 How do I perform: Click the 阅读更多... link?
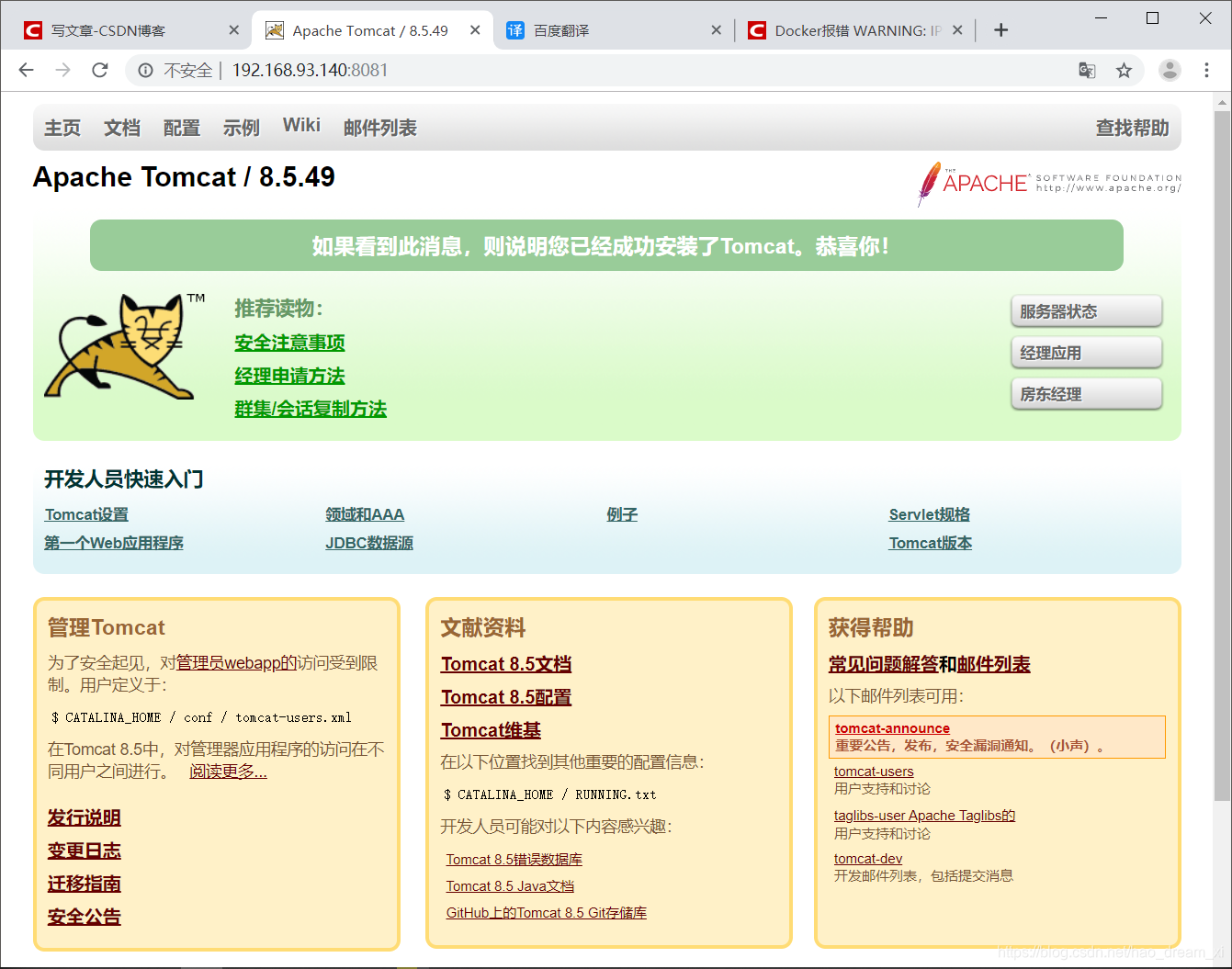click(x=228, y=772)
